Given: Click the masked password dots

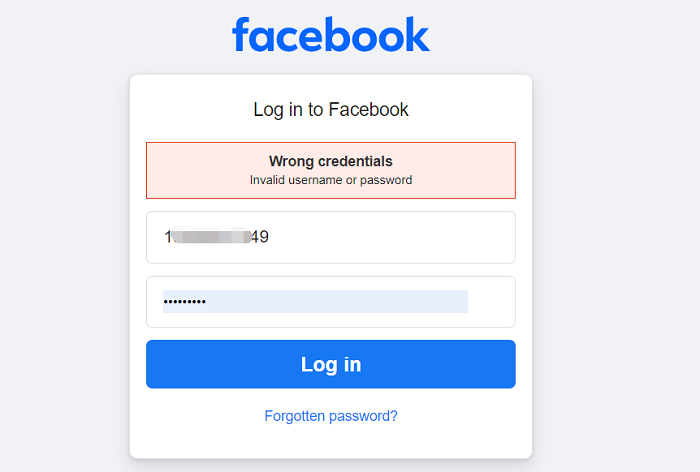Looking at the screenshot, I should coord(184,302).
